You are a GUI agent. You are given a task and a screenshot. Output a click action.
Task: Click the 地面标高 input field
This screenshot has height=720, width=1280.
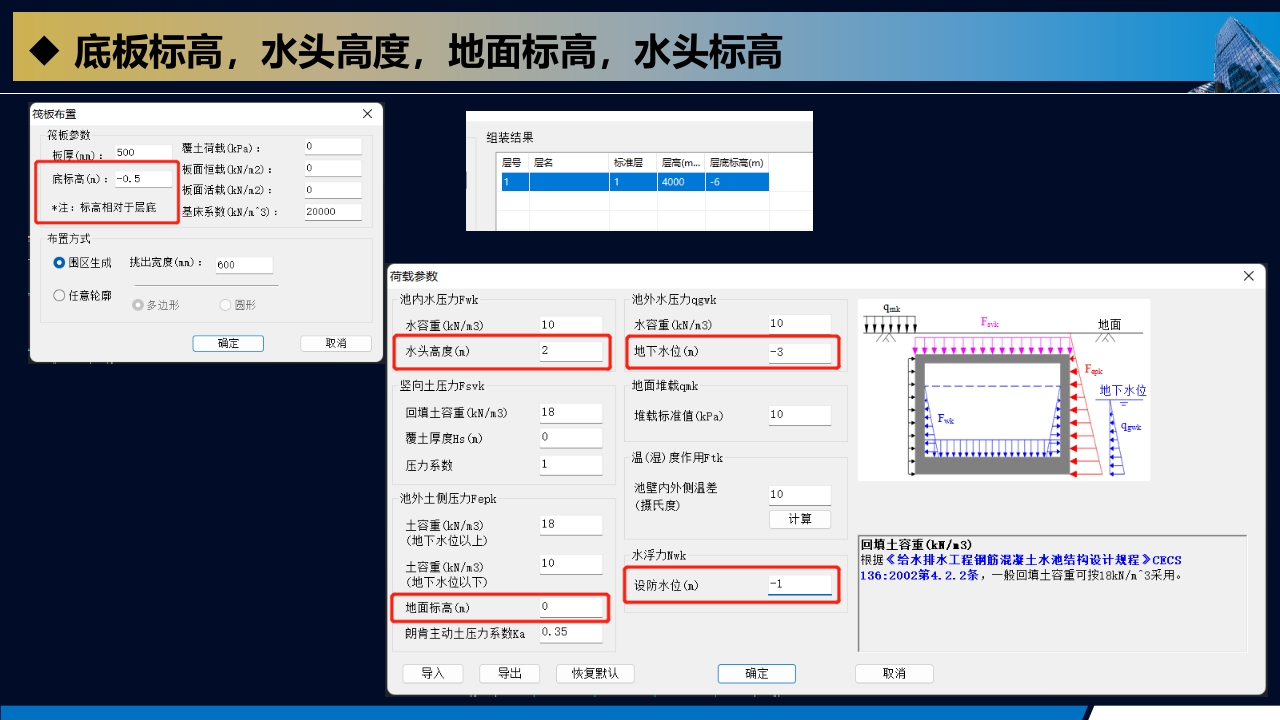pos(570,606)
